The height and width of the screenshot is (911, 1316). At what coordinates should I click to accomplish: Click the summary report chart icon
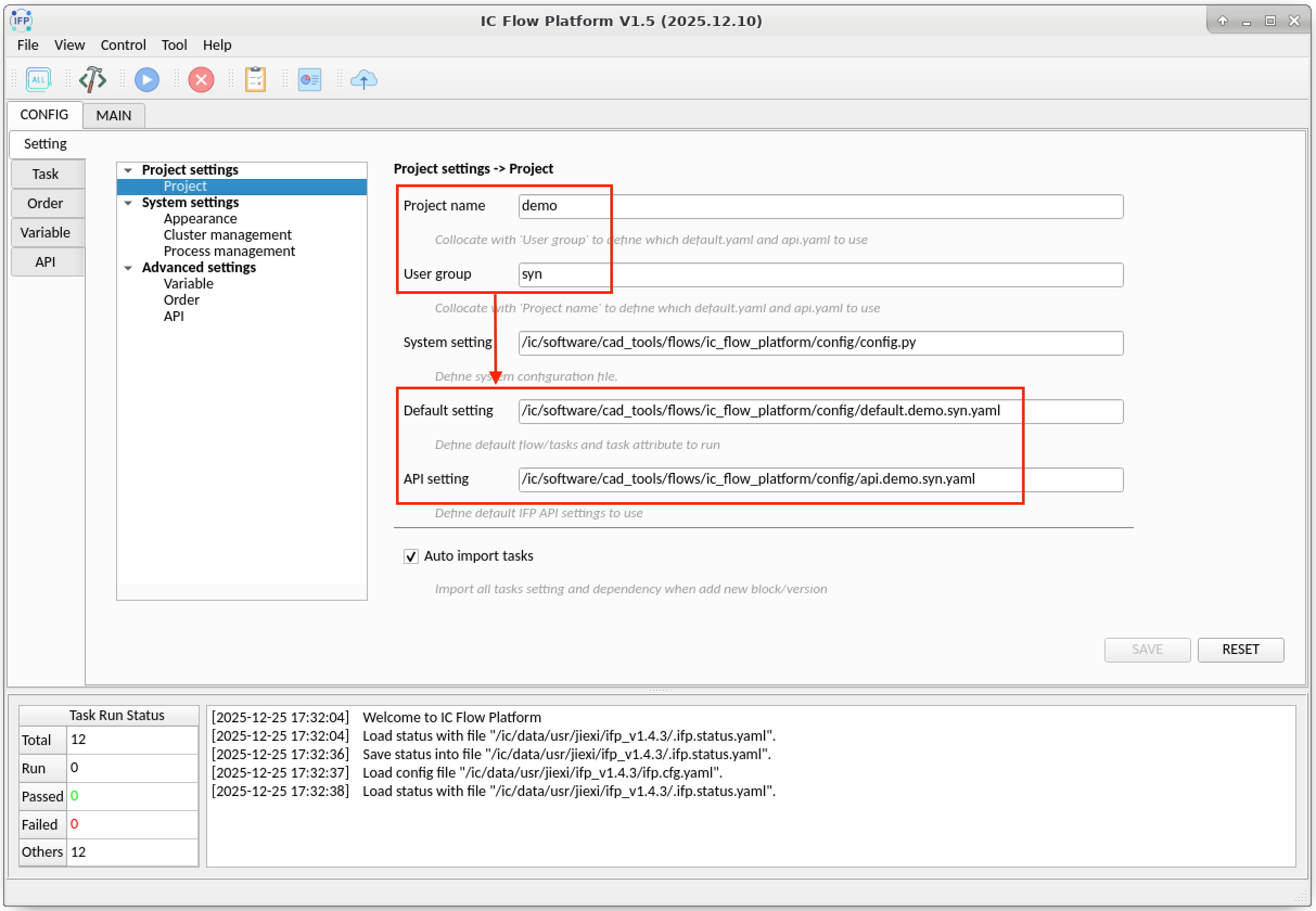pos(309,79)
